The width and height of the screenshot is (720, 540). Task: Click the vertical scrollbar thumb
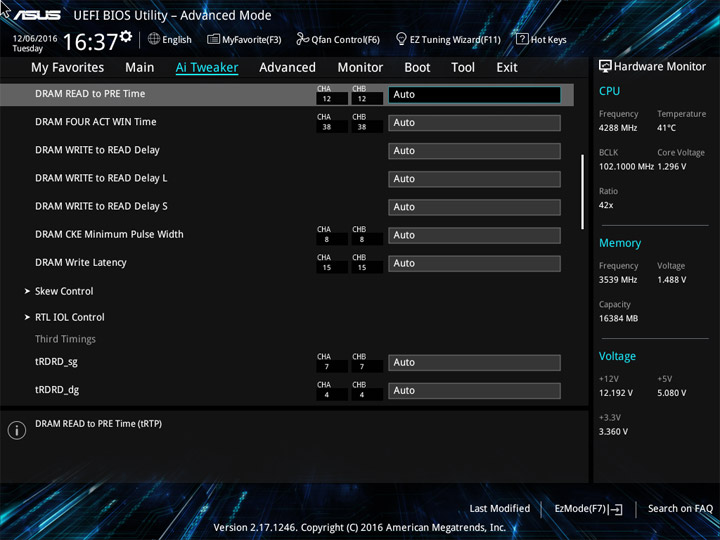coord(583,191)
